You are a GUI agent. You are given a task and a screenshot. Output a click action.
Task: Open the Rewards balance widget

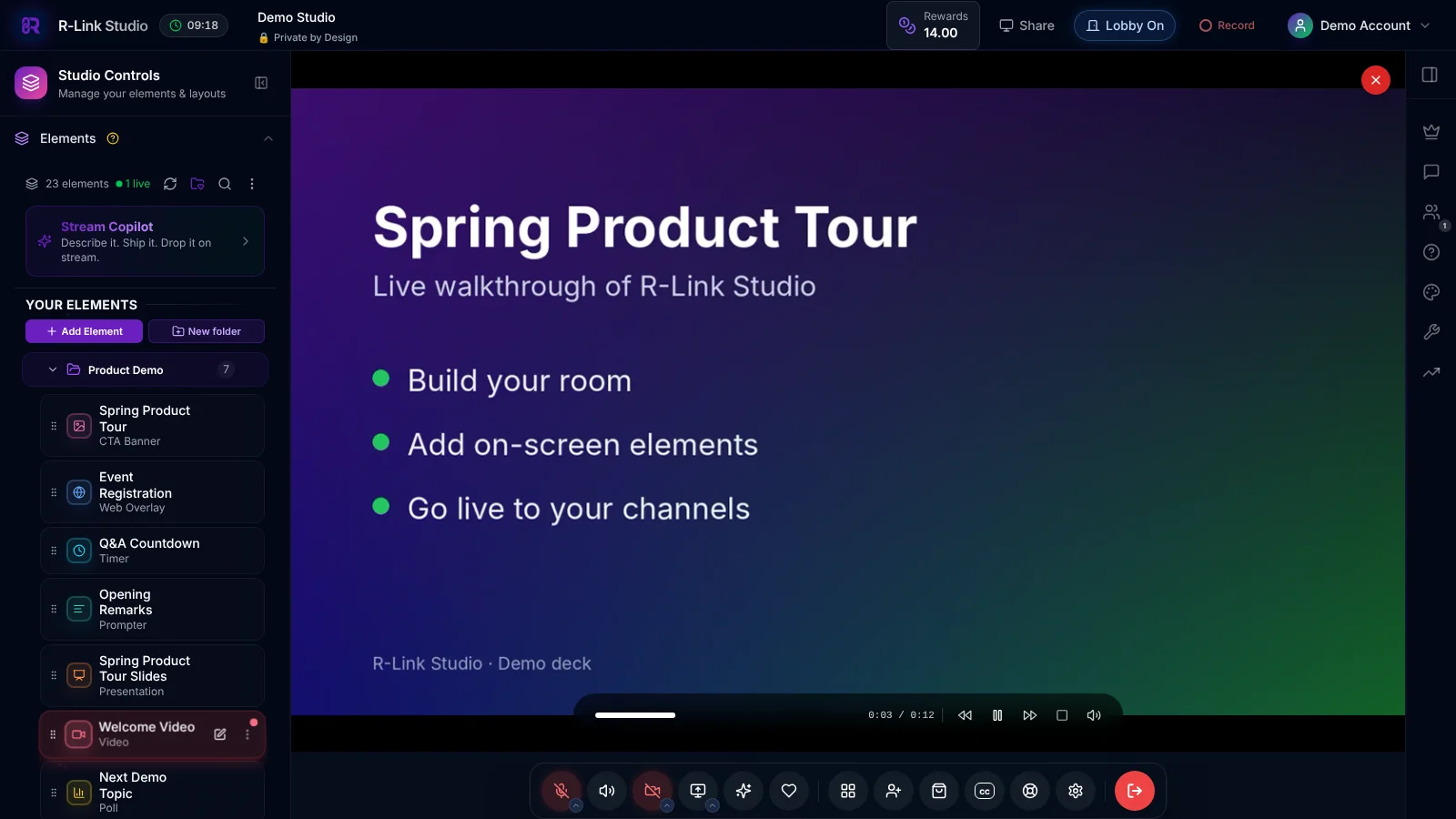(933, 25)
